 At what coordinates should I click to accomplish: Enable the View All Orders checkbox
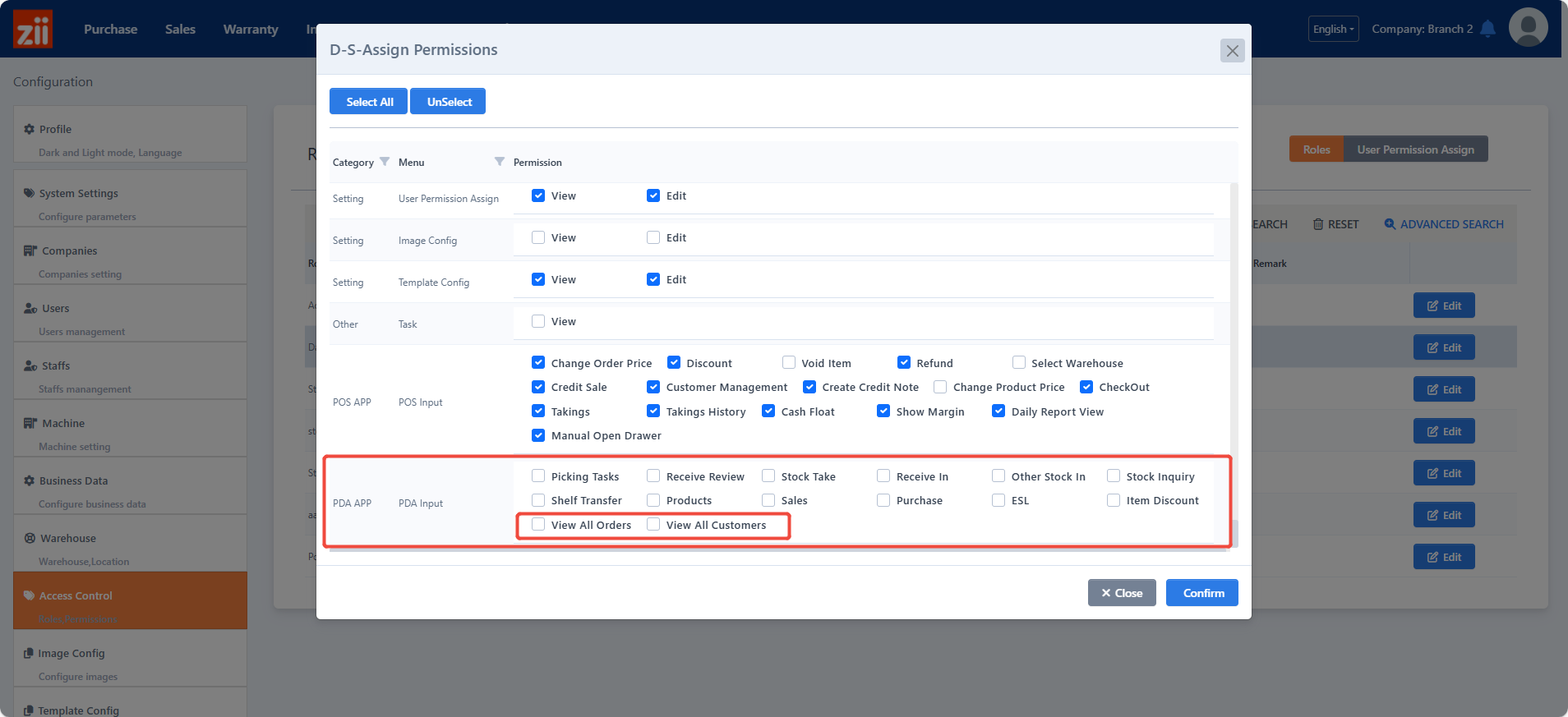pyautogui.click(x=538, y=525)
